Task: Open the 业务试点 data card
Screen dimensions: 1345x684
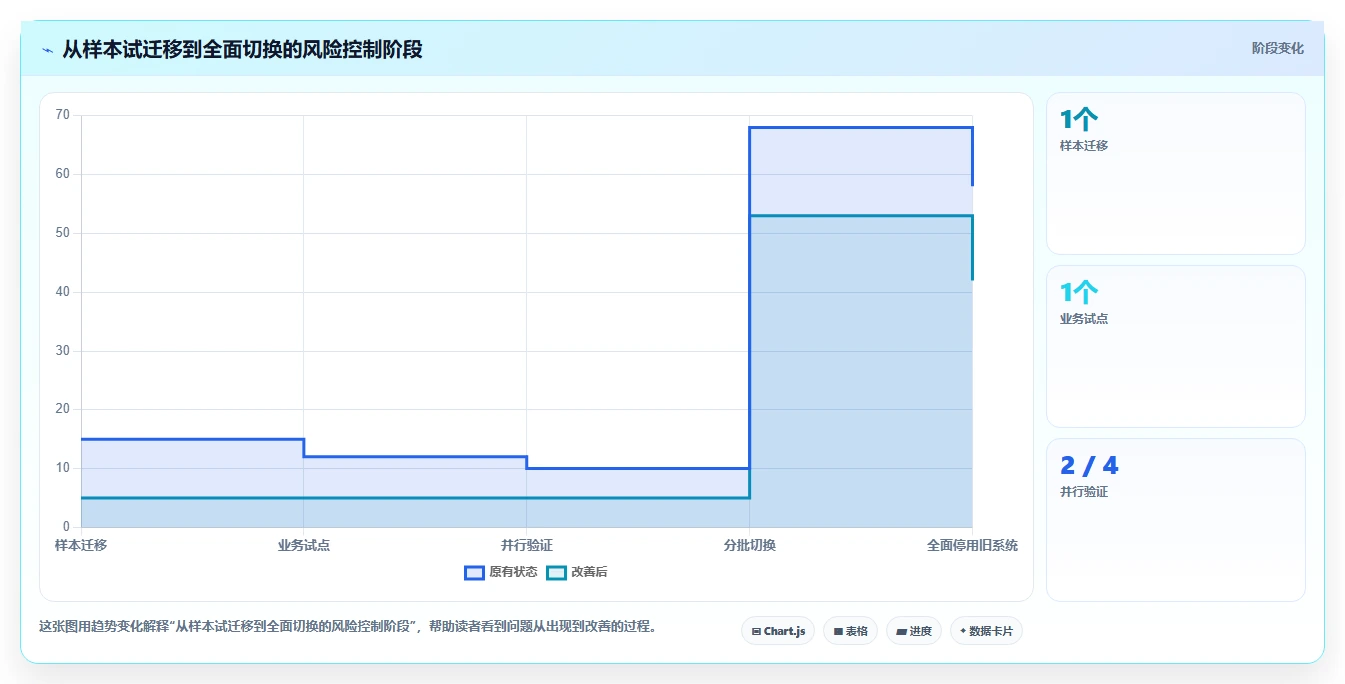Action: [x=1175, y=347]
